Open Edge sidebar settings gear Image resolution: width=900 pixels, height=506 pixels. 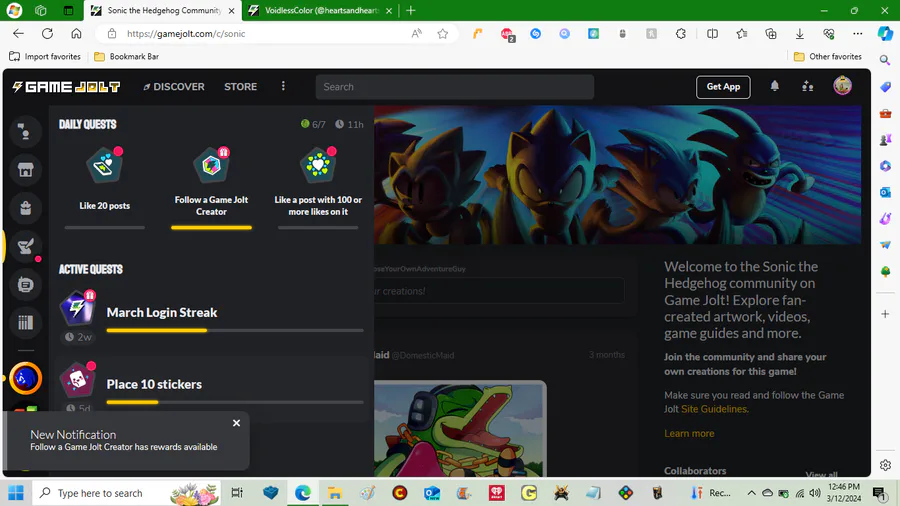[x=885, y=465]
